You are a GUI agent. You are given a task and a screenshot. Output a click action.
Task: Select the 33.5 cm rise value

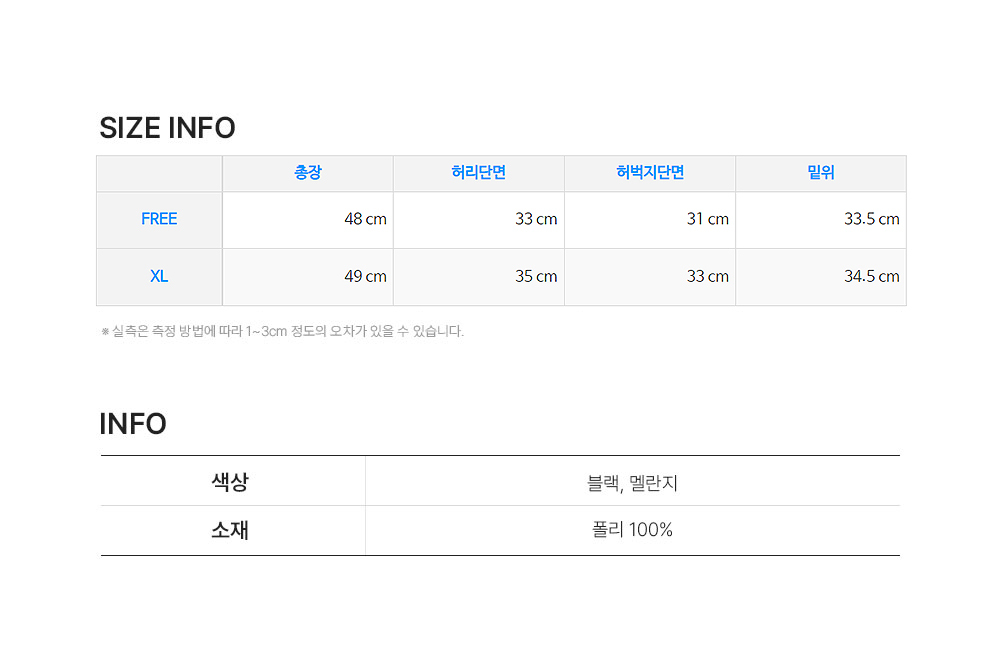(871, 219)
